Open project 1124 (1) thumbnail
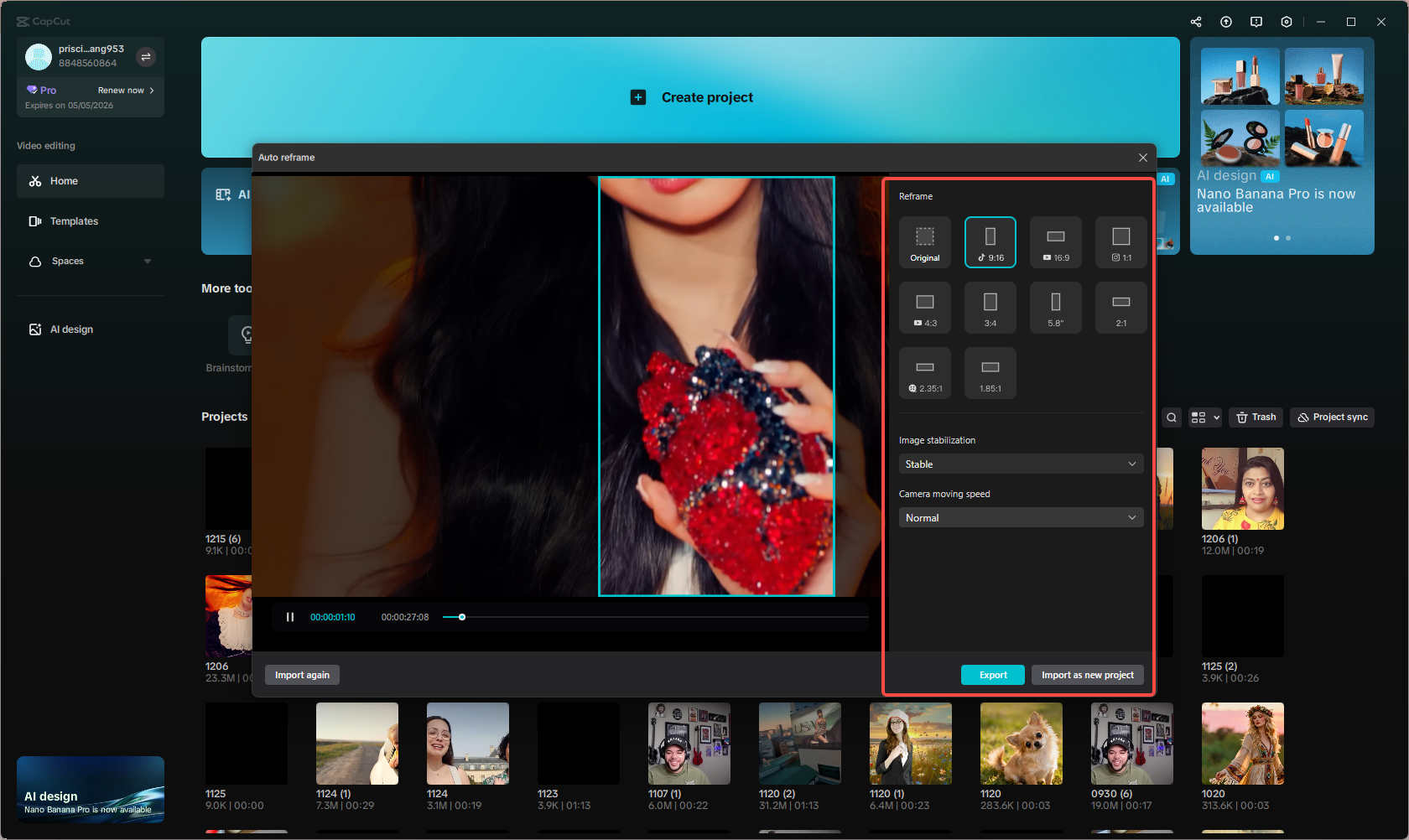1409x840 pixels. (357, 744)
